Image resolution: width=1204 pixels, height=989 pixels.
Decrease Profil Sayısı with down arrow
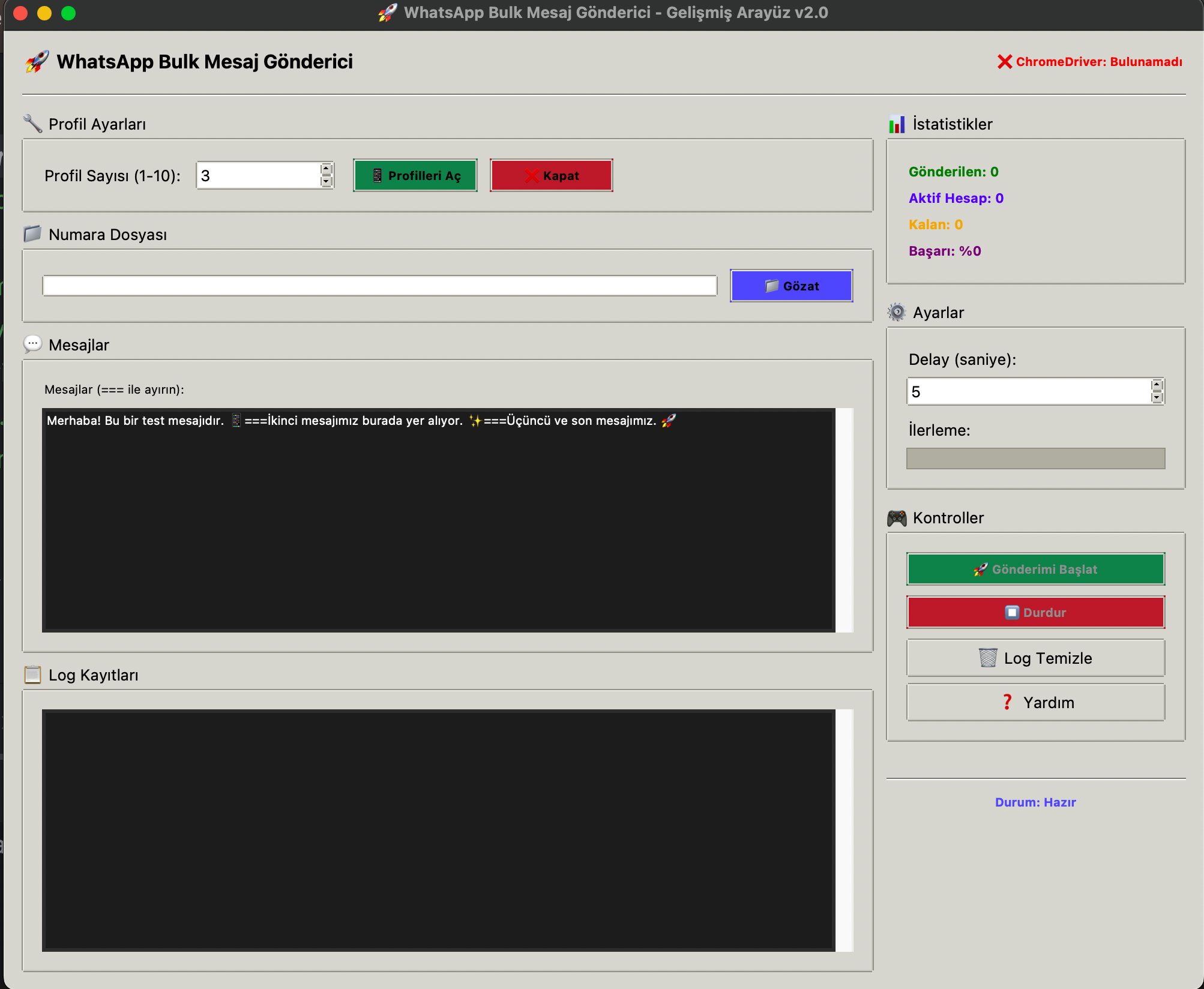click(327, 181)
